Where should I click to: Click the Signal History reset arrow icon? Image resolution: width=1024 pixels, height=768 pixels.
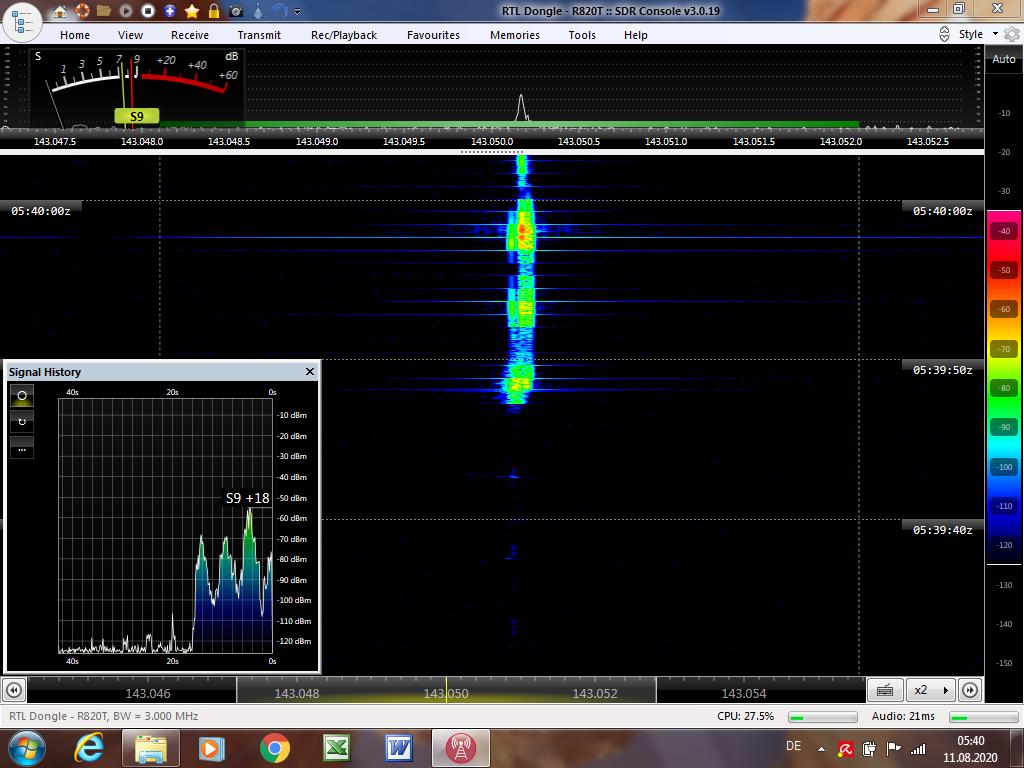click(22, 422)
